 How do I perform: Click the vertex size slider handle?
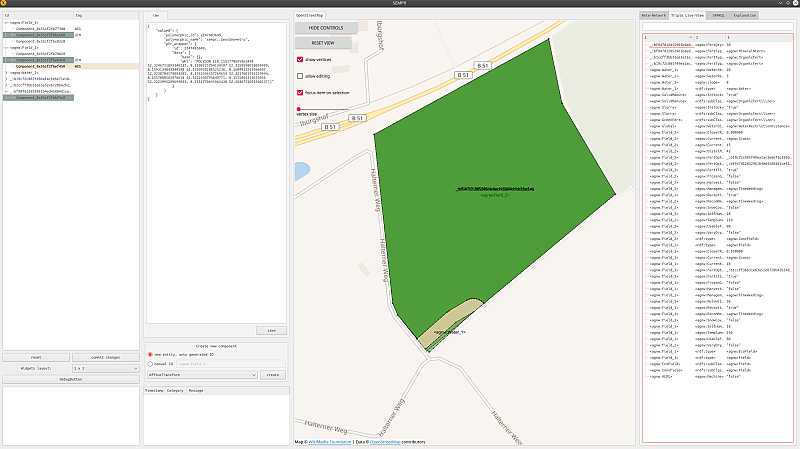298,109
